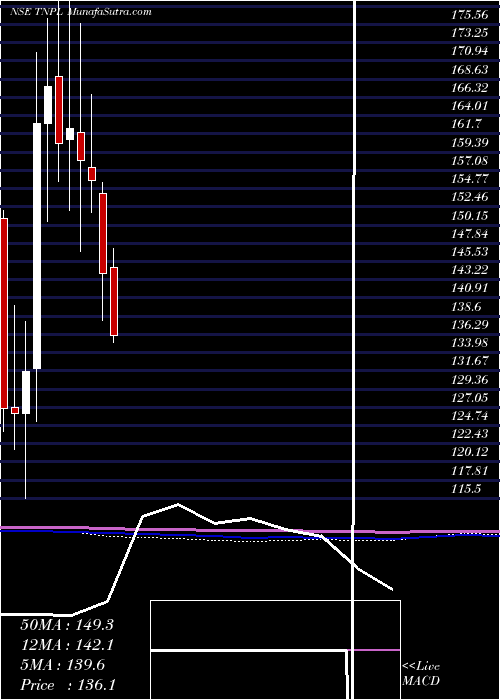Click the 161.7 price axis label
The image size is (500, 700).
coord(466,125)
